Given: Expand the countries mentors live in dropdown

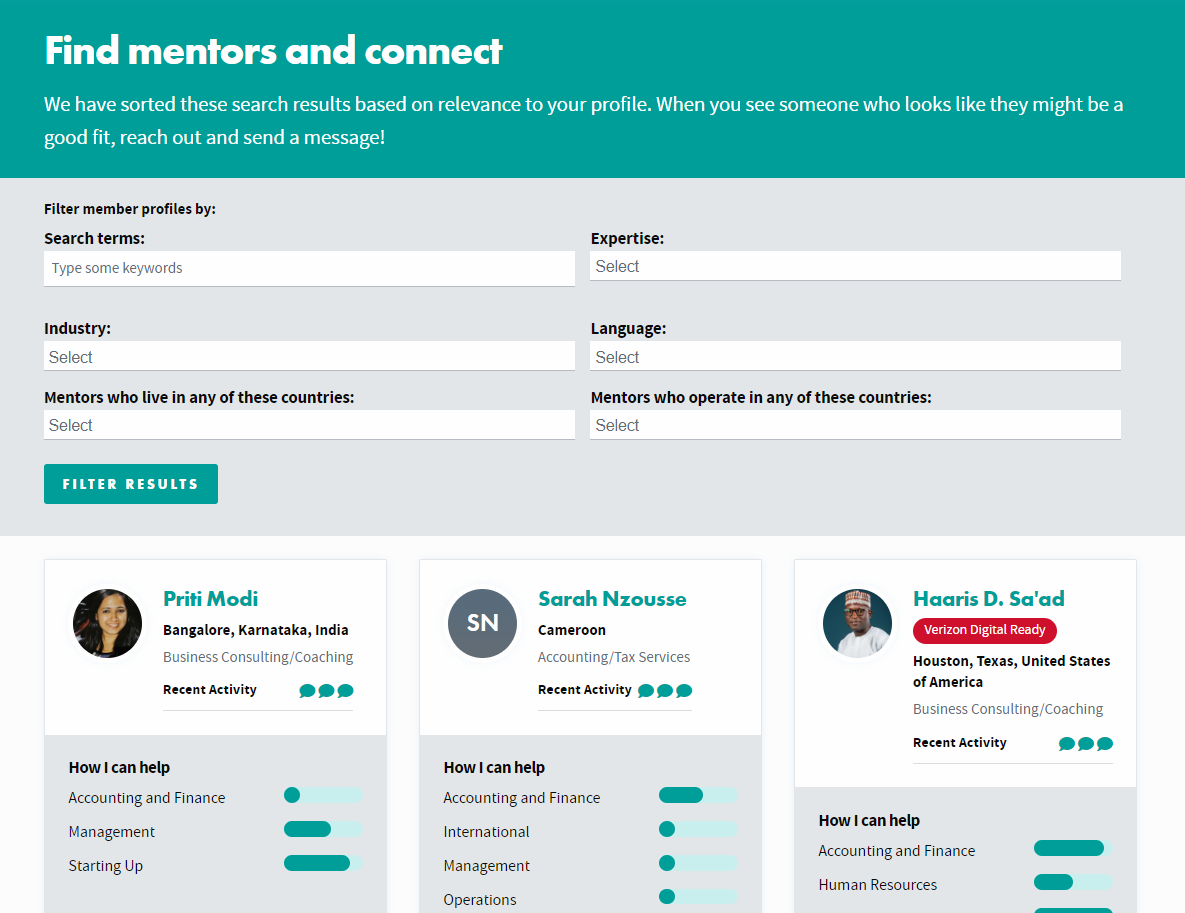Looking at the screenshot, I should pos(309,425).
